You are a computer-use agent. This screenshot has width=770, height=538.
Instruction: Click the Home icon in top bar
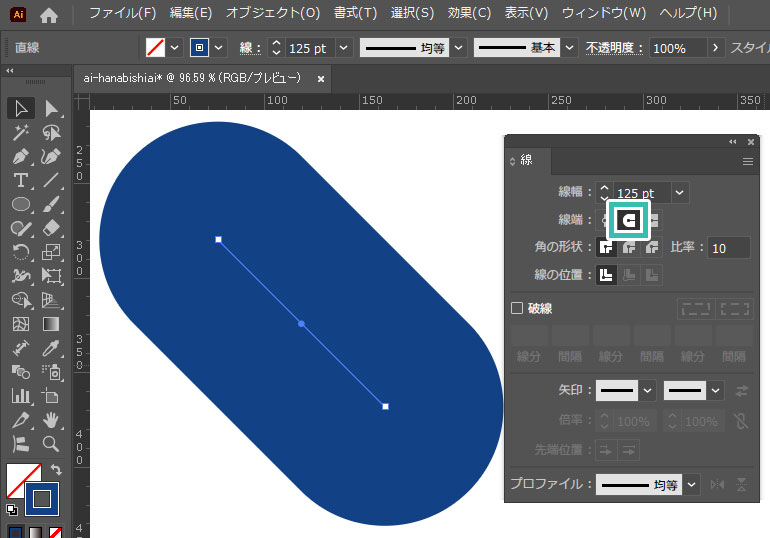[x=48, y=15]
